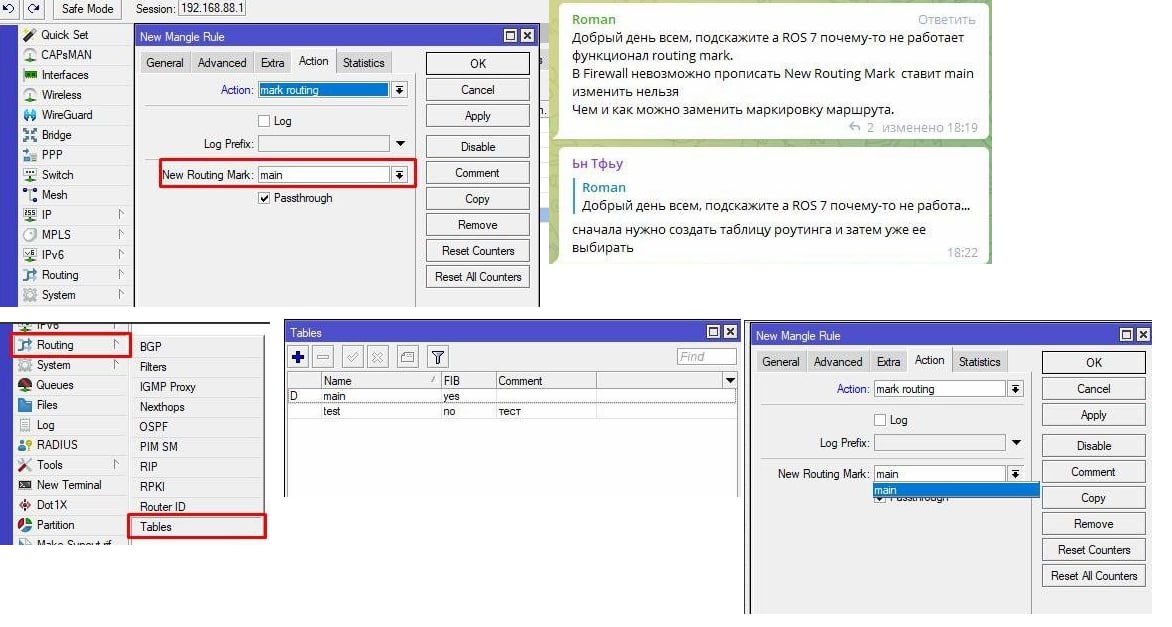
Task: Select the 'test' row in Tables list
Action: click(511, 411)
